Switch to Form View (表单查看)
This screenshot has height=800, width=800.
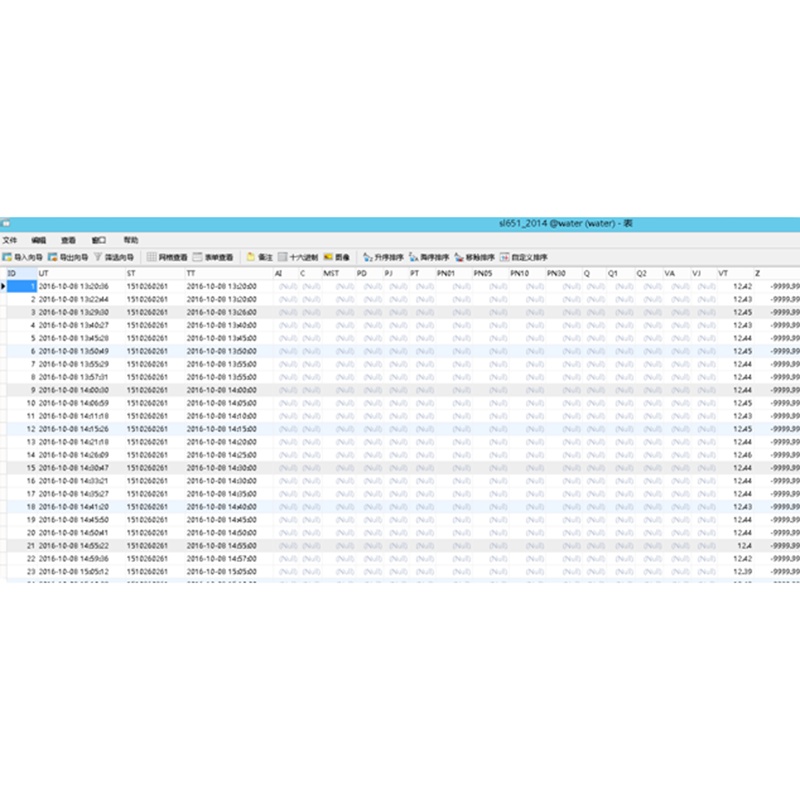[x=213, y=257]
